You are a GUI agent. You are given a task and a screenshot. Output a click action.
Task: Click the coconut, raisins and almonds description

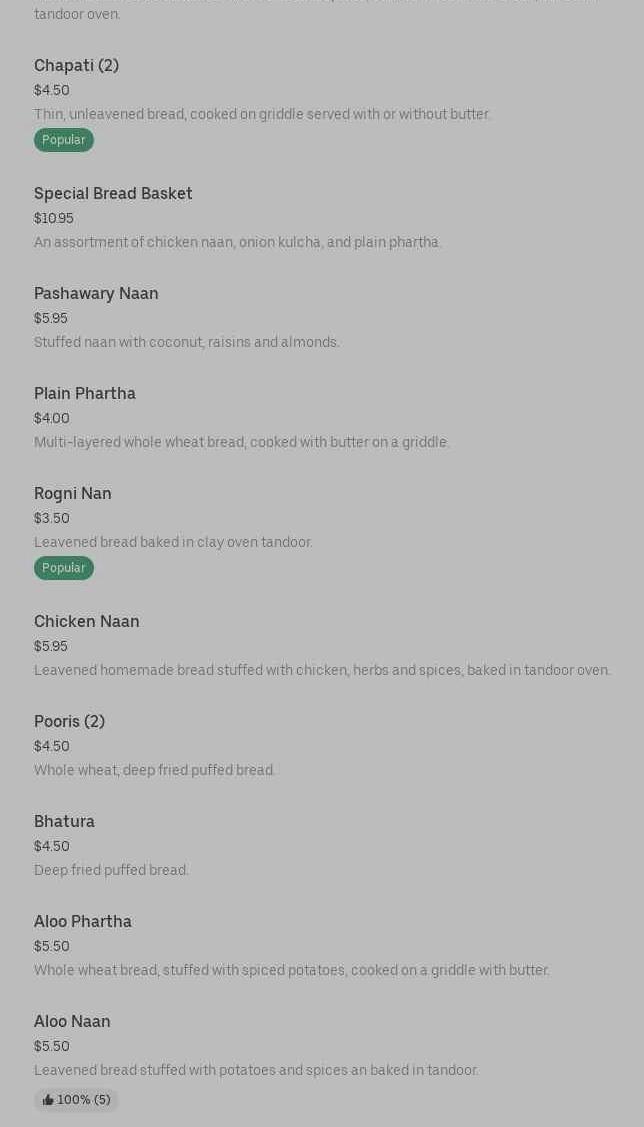click(x=187, y=343)
